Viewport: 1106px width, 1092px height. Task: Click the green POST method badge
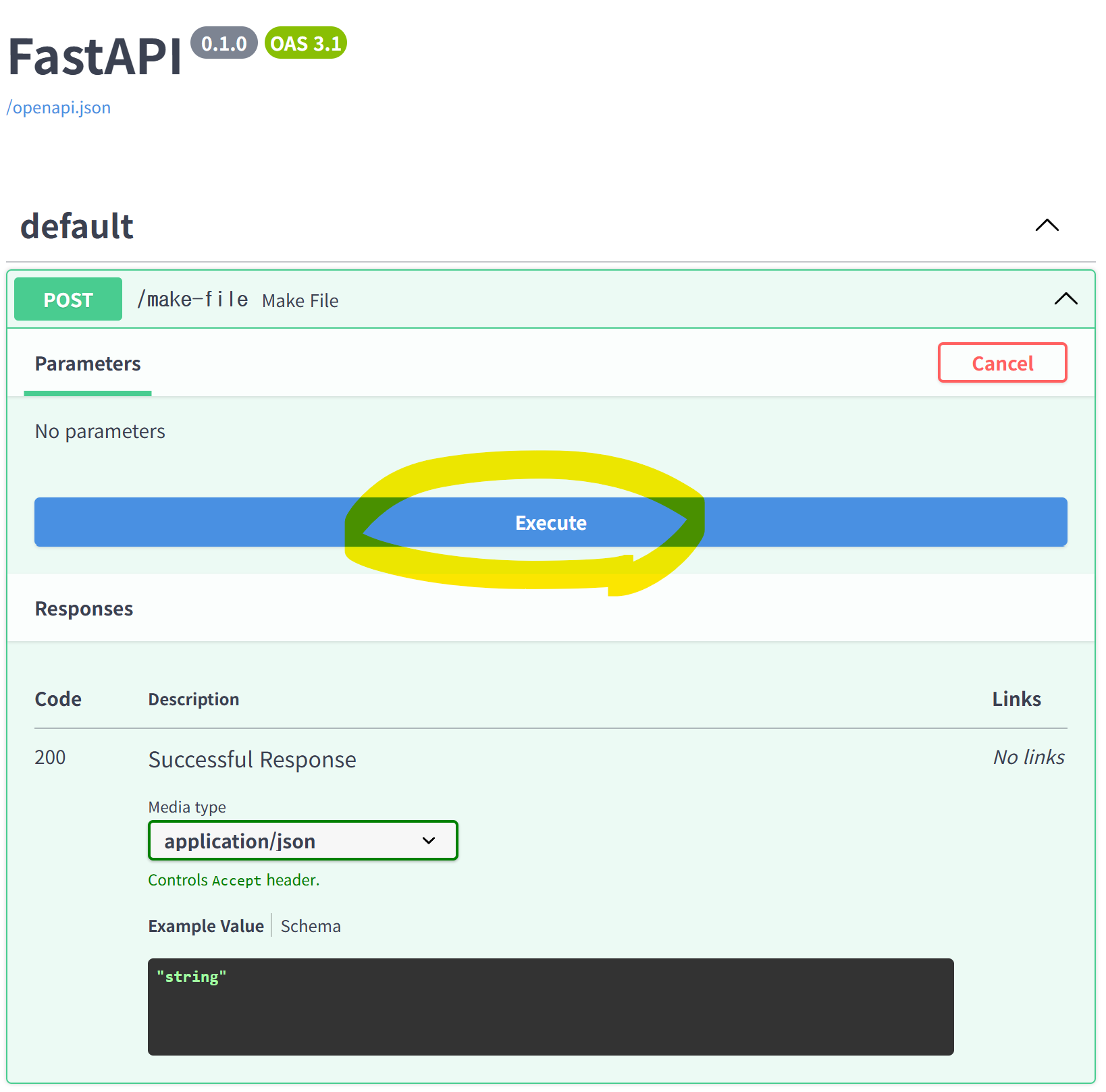point(68,299)
